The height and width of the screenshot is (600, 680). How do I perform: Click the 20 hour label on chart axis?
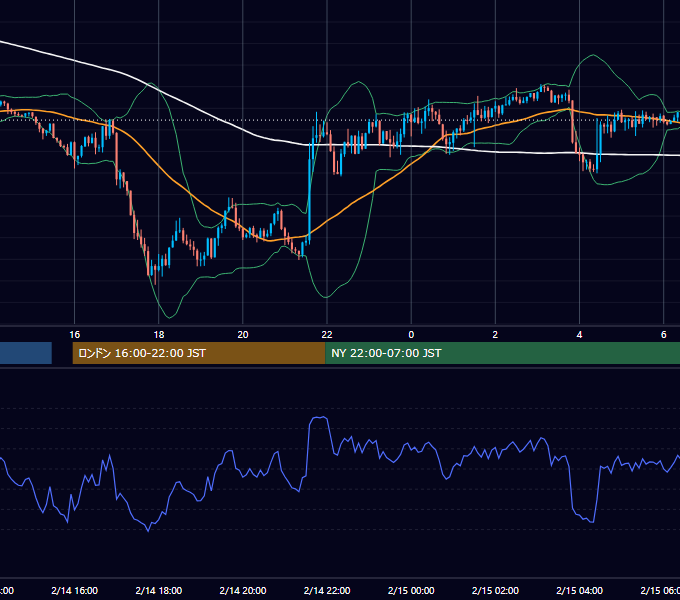pyautogui.click(x=243, y=335)
